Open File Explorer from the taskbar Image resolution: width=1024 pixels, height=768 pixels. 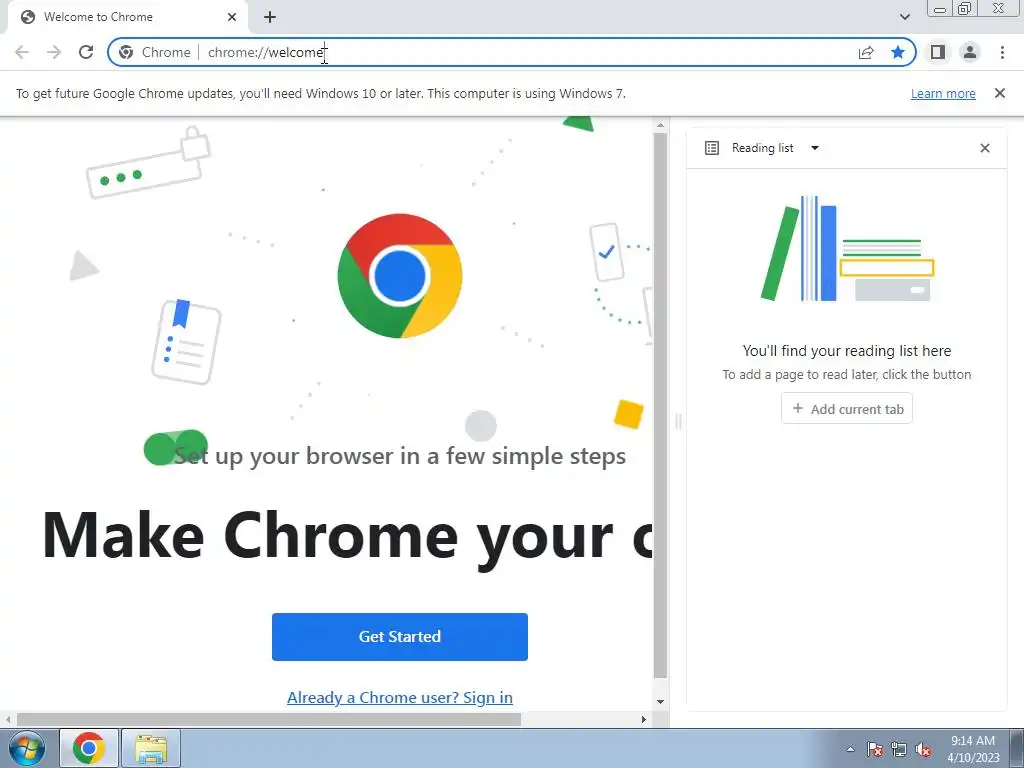coord(150,748)
